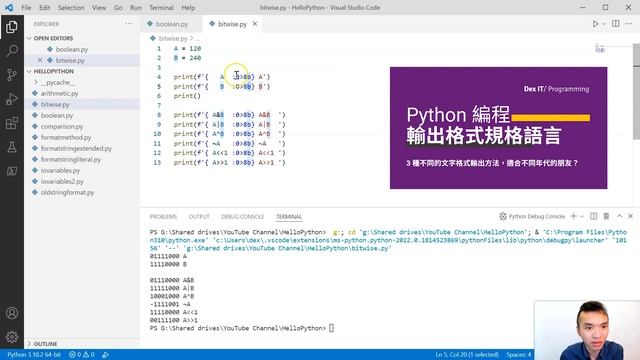Viewport: 640px width, 360px height.
Task: Open the Go menu
Action: click(x=118, y=7)
